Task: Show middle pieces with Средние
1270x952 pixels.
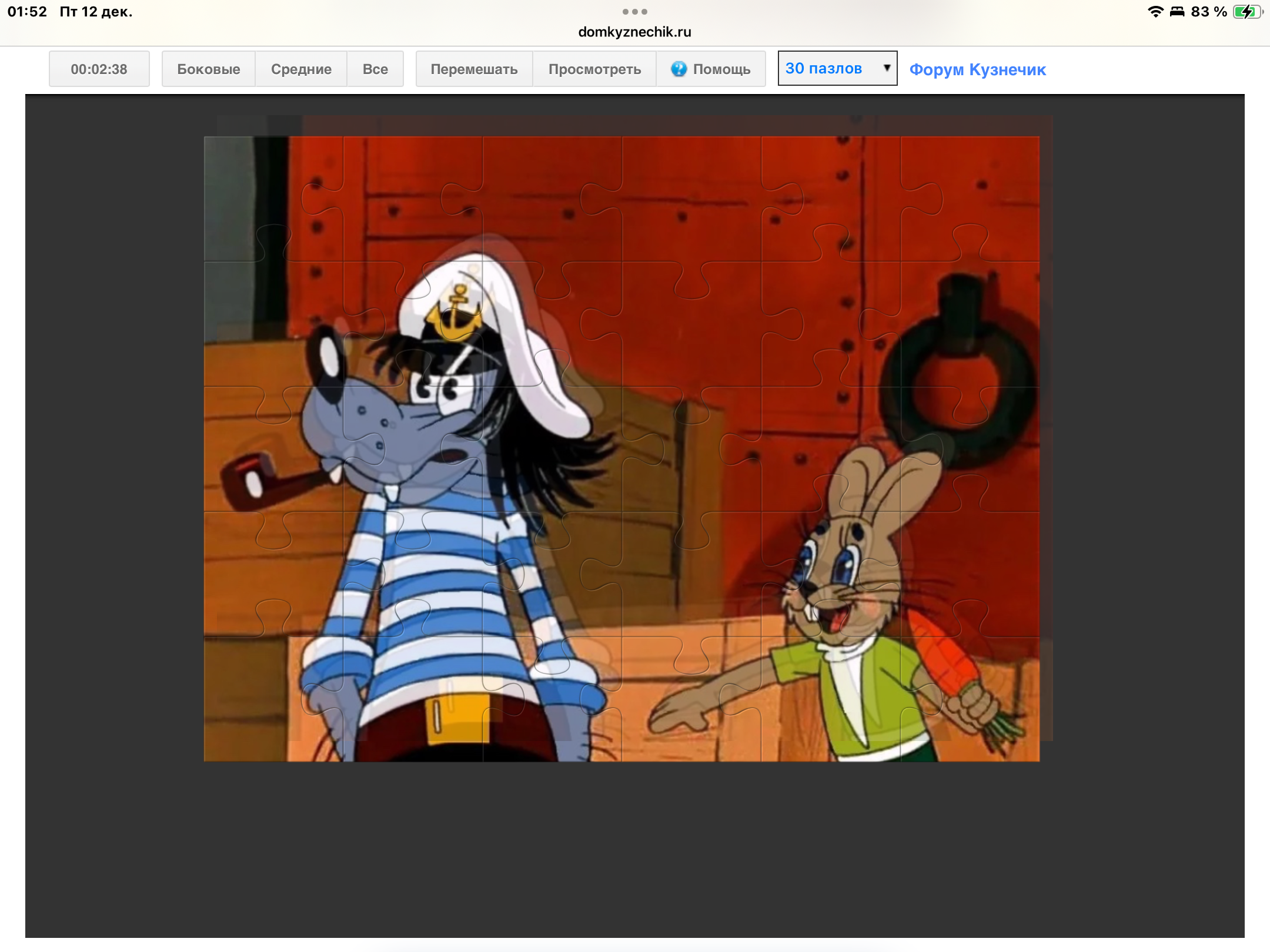Action: point(301,69)
